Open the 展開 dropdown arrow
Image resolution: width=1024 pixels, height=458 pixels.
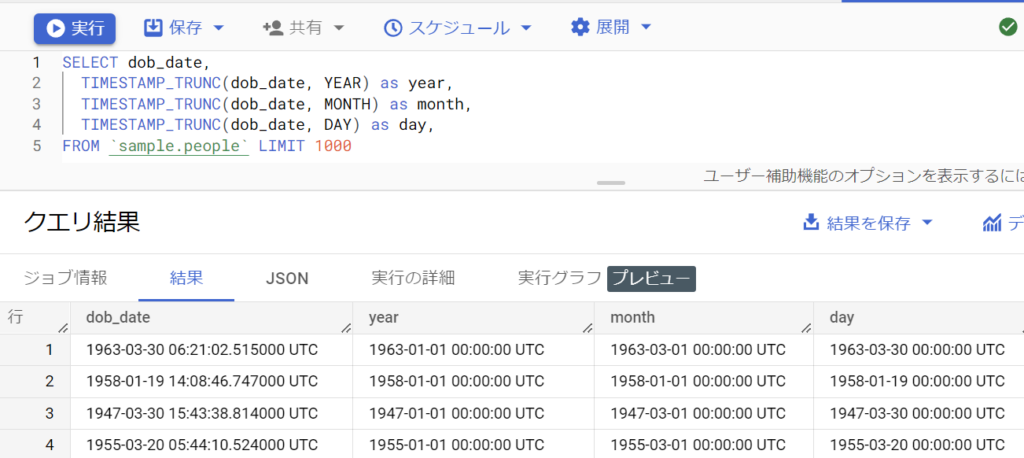[x=646, y=27]
